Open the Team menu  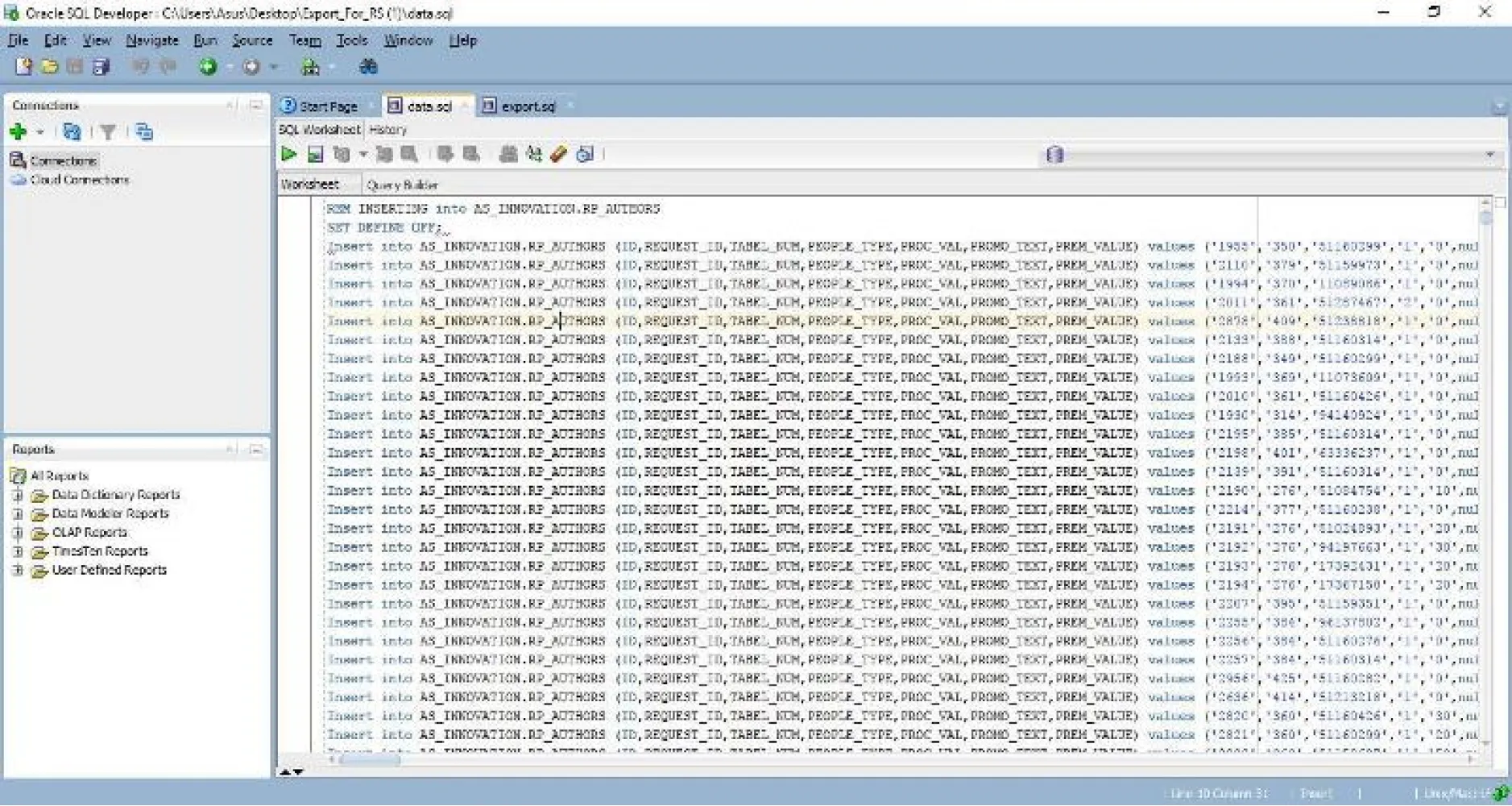pyautogui.click(x=305, y=40)
